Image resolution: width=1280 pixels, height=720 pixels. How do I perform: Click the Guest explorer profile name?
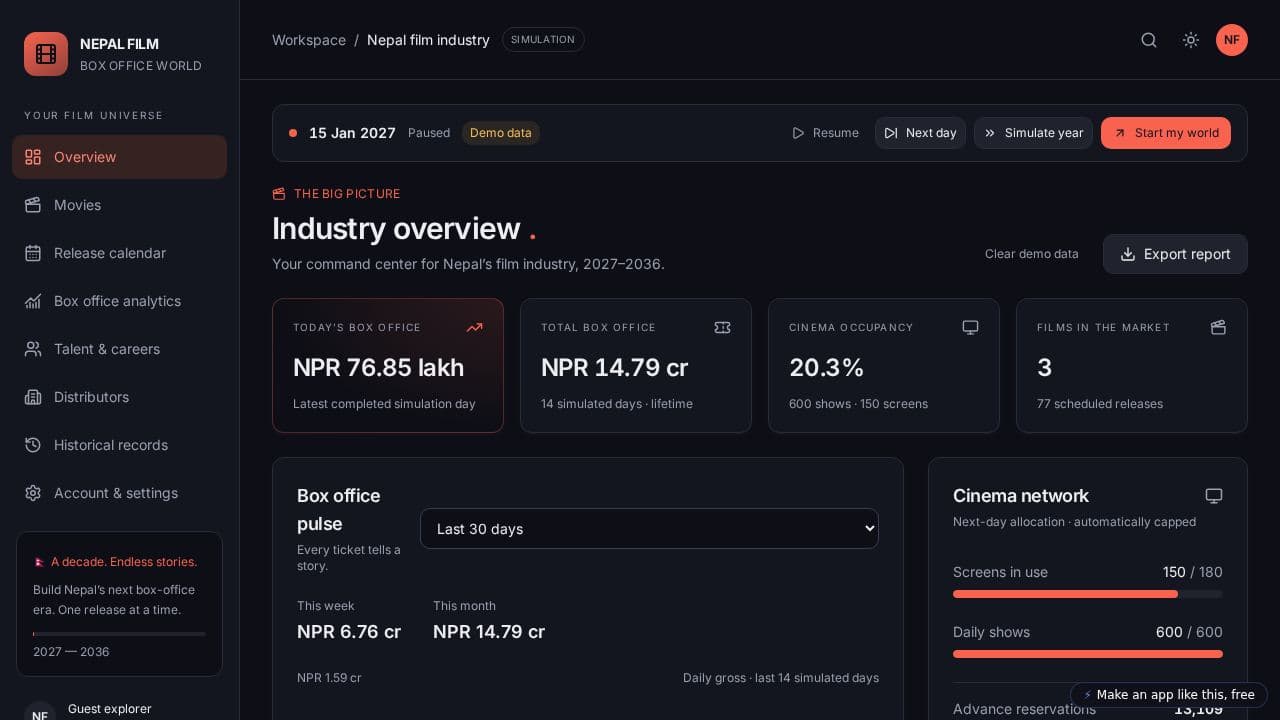click(110, 709)
